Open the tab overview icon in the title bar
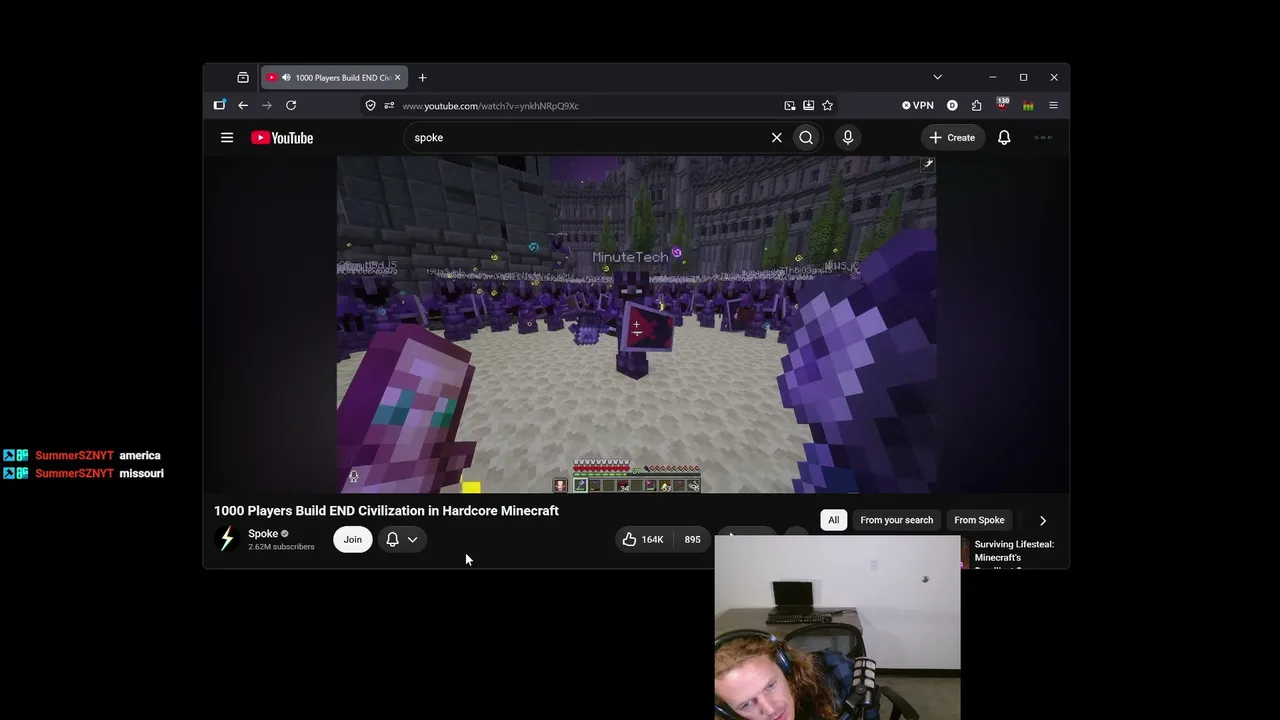Image resolution: width=1280 pixels, height=720 pixels. pos(243,77)
